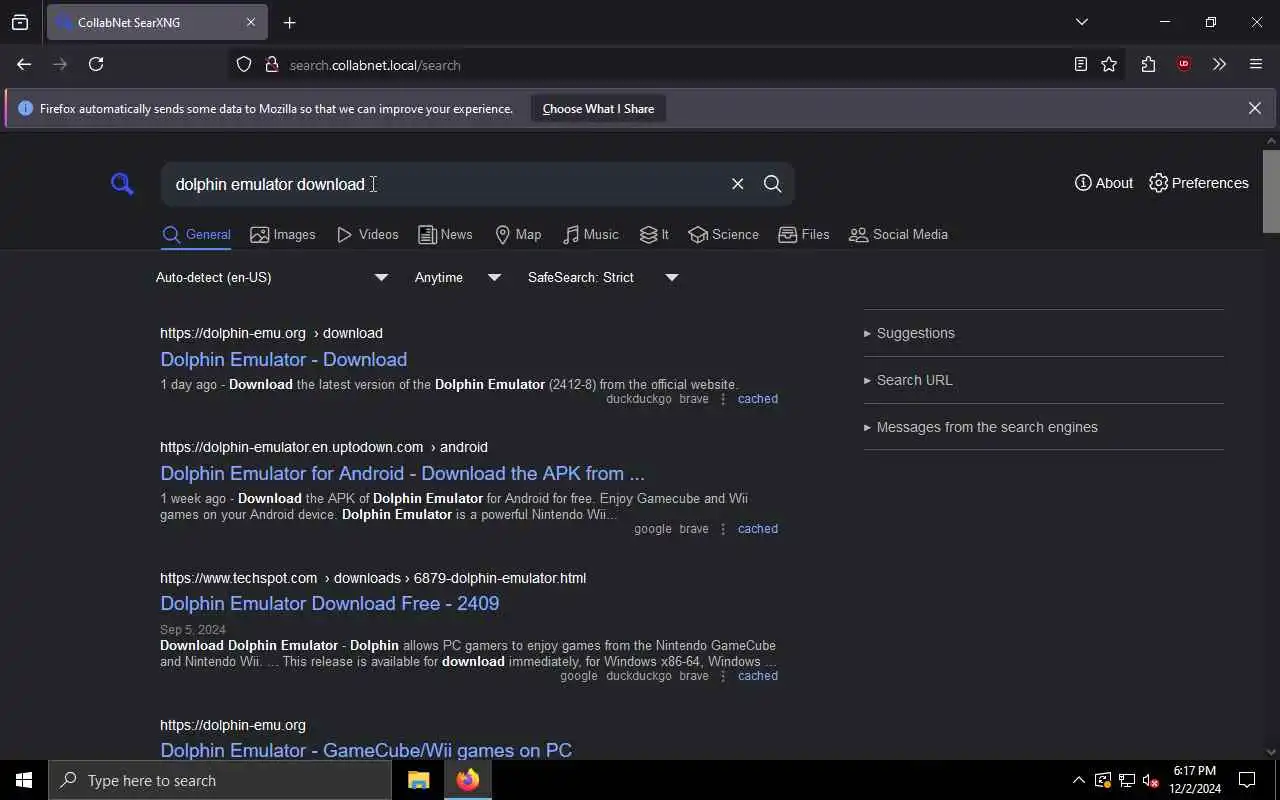
Task: Switch to the Science tab
Action: 724,235
